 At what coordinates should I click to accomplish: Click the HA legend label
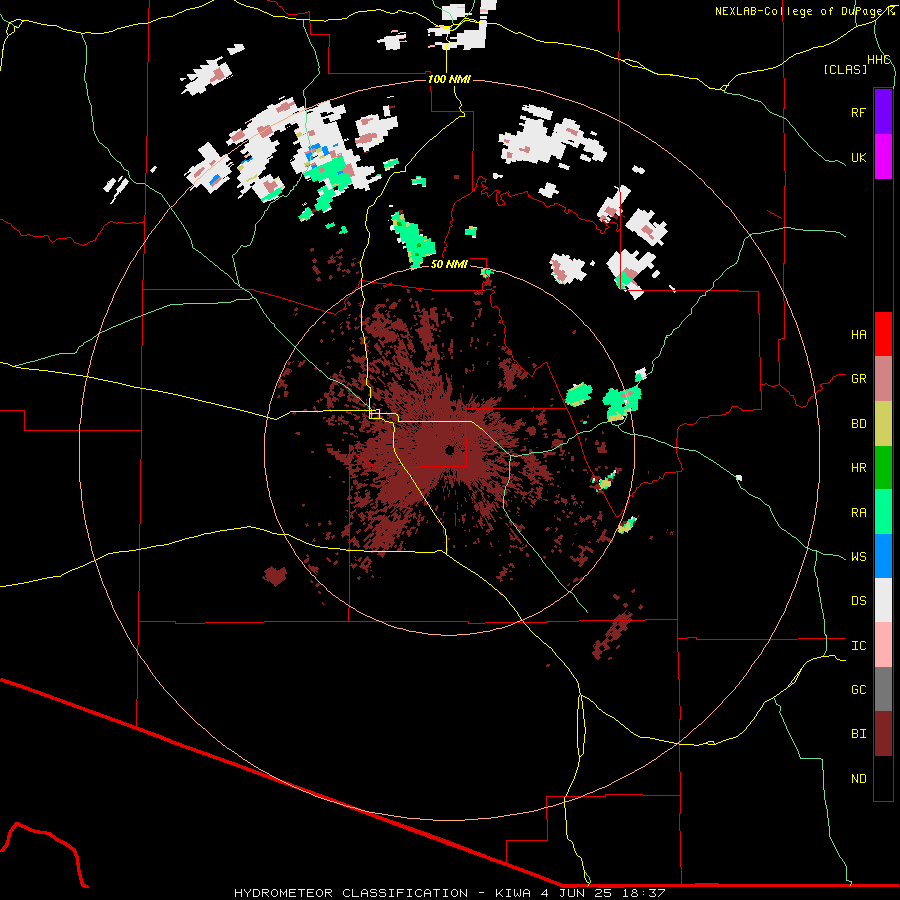click(x=858, y=335)
